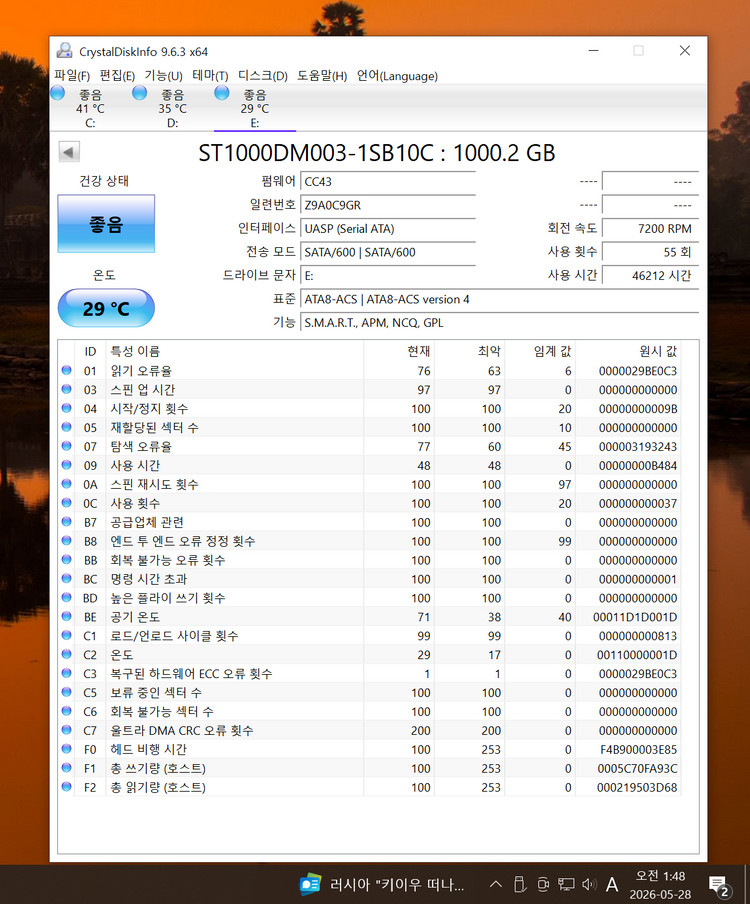Viewport: 750px width, 904px height.
Task: Click the status dot for 로드/언로드 사이클 횟수
Action: (66, 635)
